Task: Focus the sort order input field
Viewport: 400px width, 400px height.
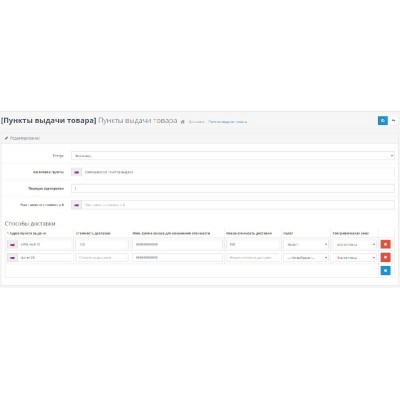Action: tap(233, 189)
